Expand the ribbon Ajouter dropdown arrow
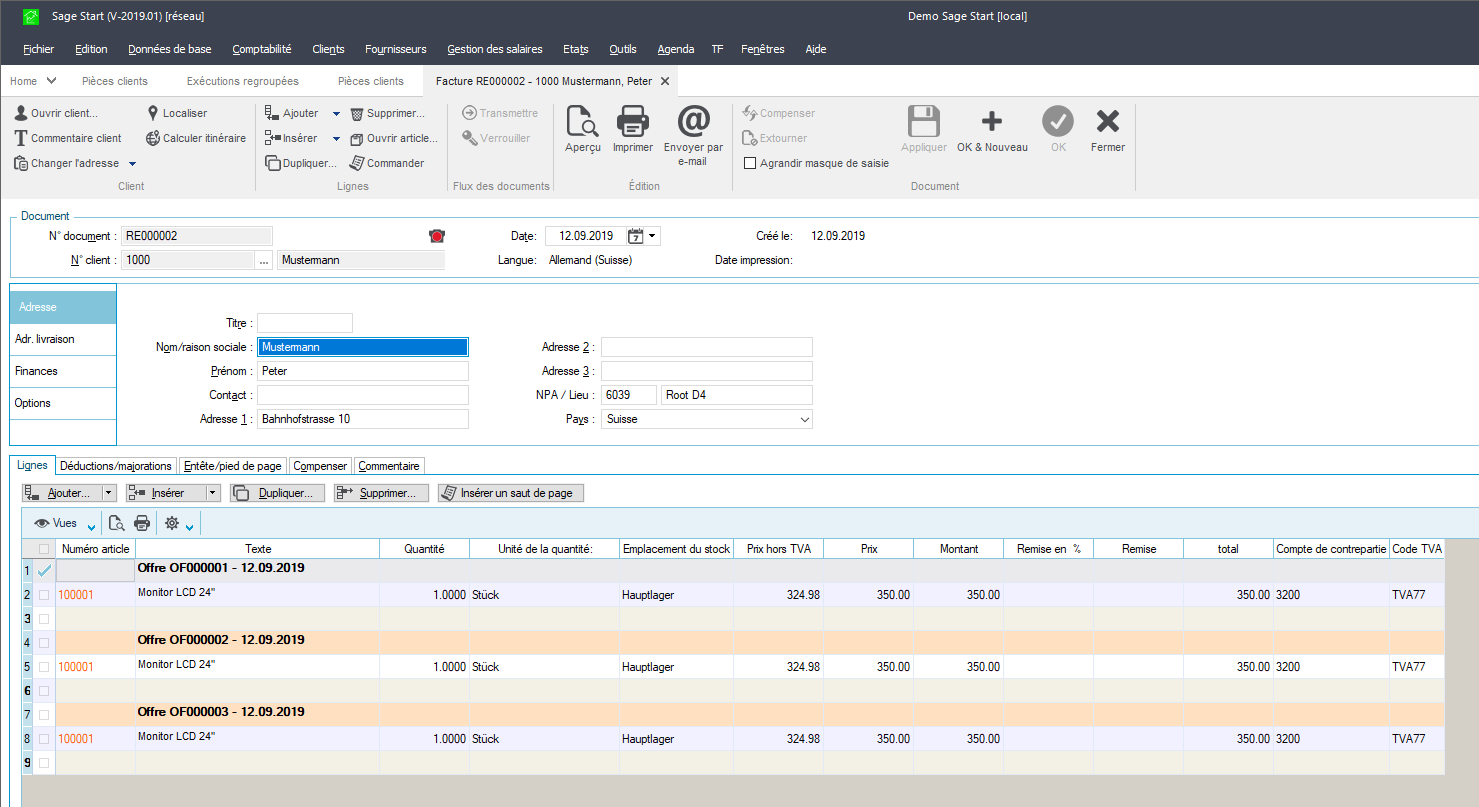Image resolution: width=1479 pixels, height=807 pixels. click(336, 114)
